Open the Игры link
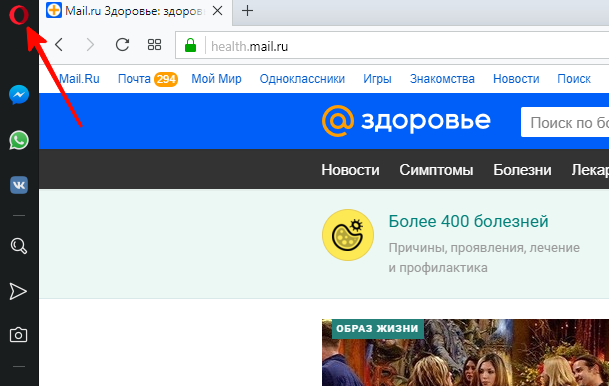 tap(377, 79)
